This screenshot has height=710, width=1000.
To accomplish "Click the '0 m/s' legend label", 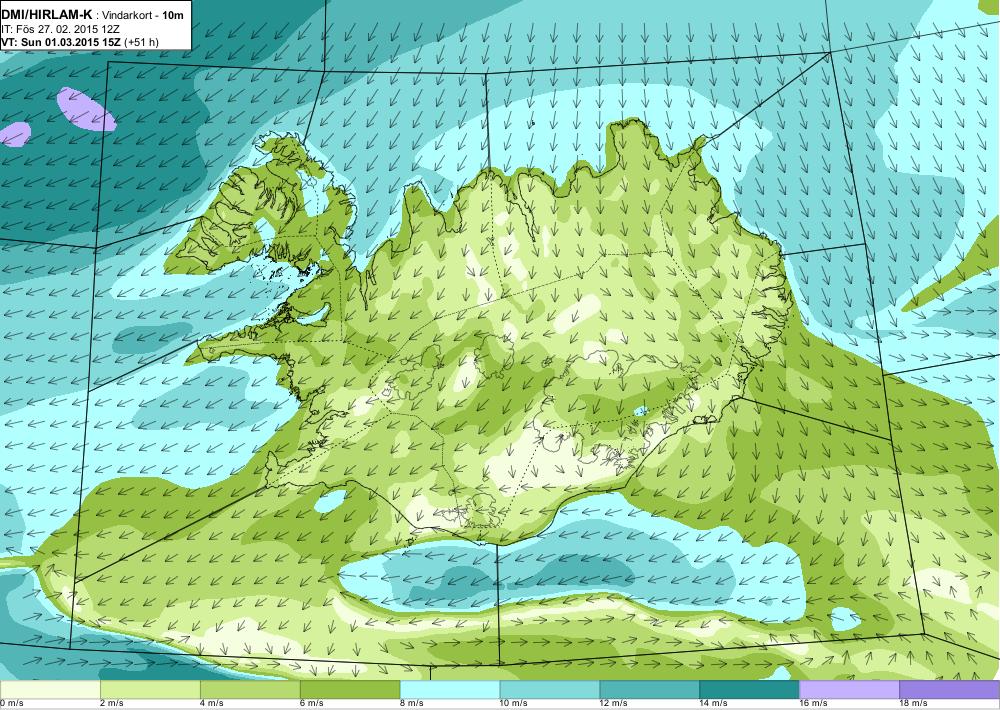I will coord(12,703).
